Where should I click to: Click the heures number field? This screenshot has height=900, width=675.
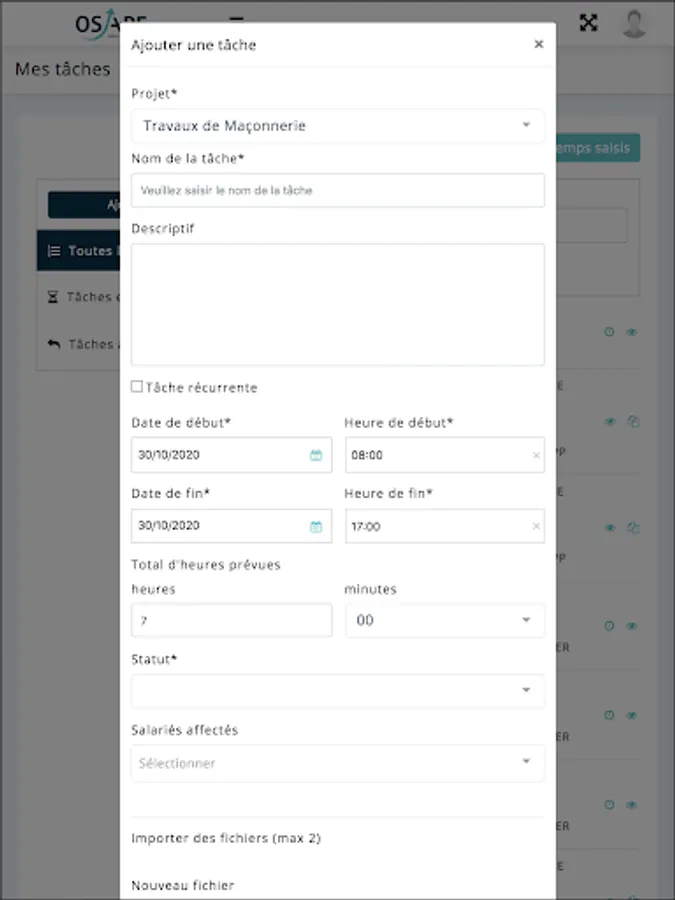(231, 621)
